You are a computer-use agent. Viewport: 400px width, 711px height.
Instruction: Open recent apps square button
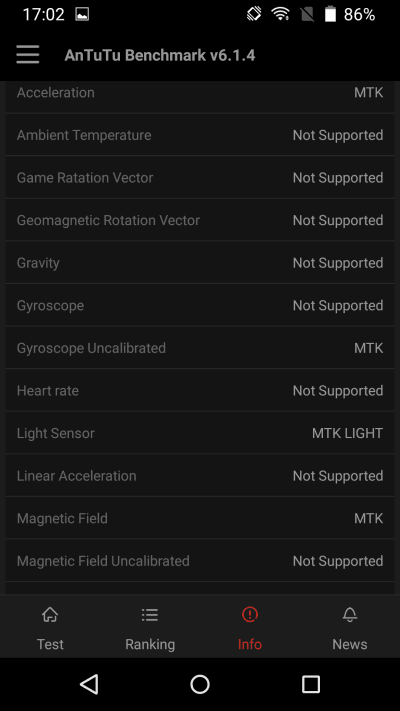[x=311, y=684]
